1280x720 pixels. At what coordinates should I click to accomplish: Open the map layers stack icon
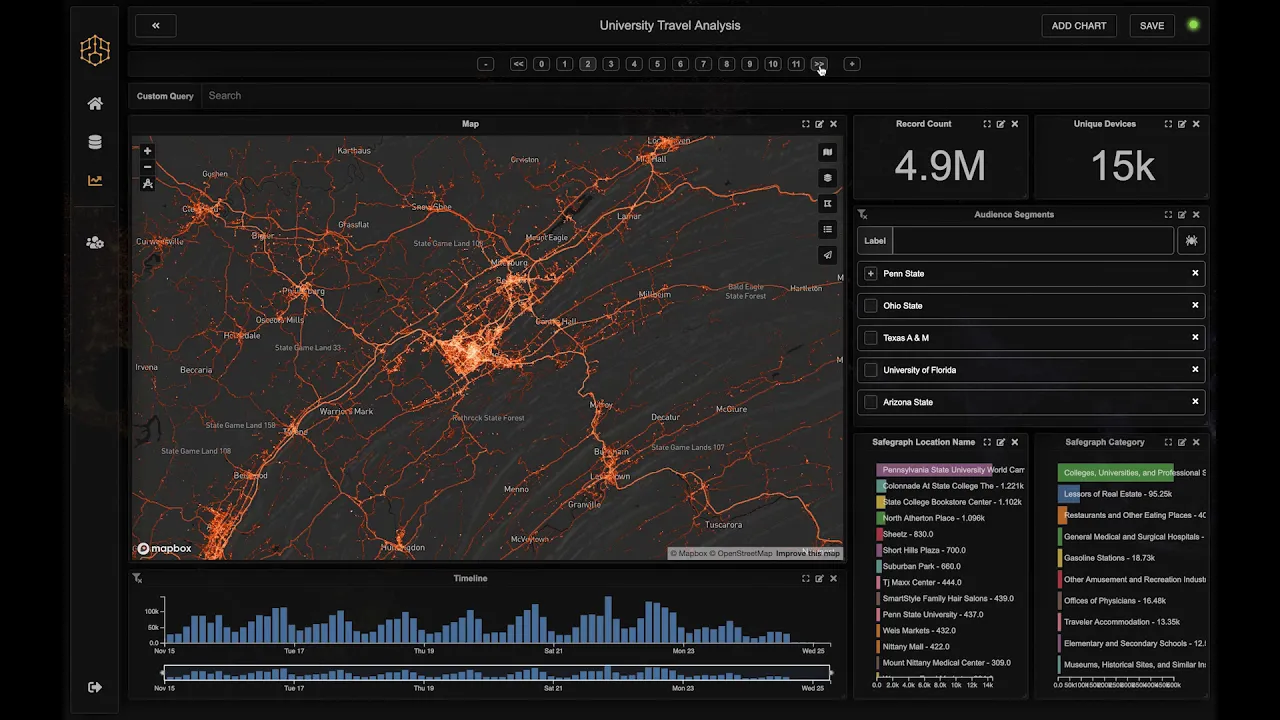(827, 178)
